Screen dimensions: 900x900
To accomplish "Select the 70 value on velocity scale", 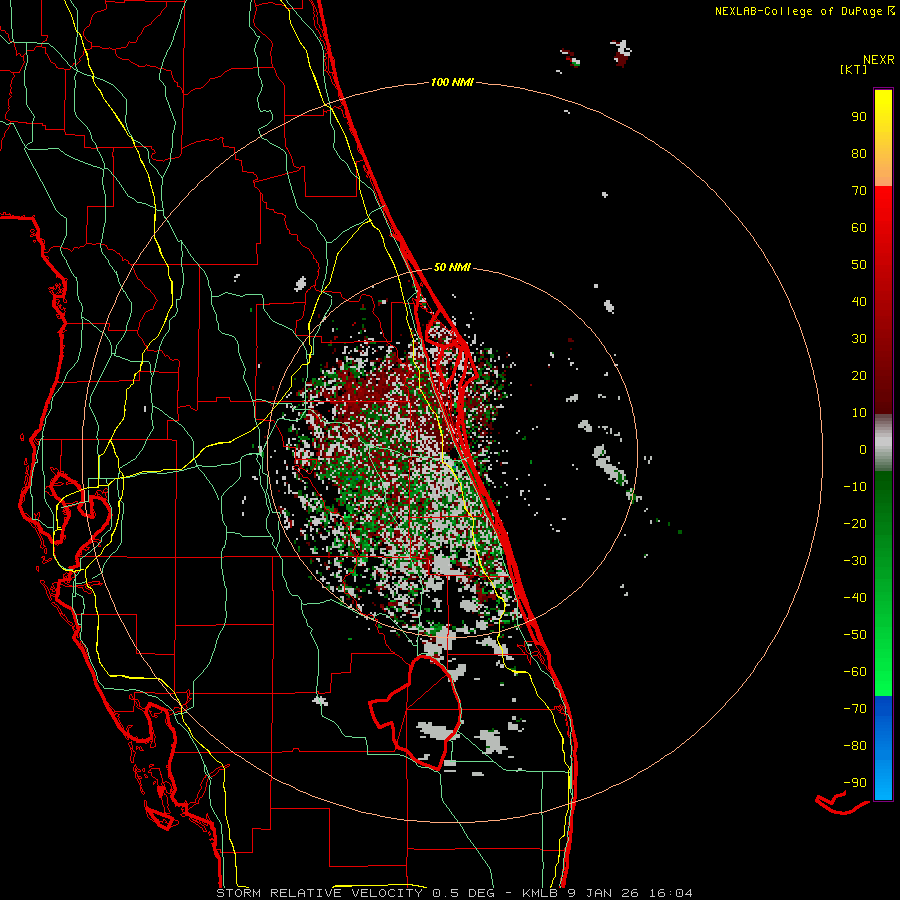I will [x=859, y=191].
